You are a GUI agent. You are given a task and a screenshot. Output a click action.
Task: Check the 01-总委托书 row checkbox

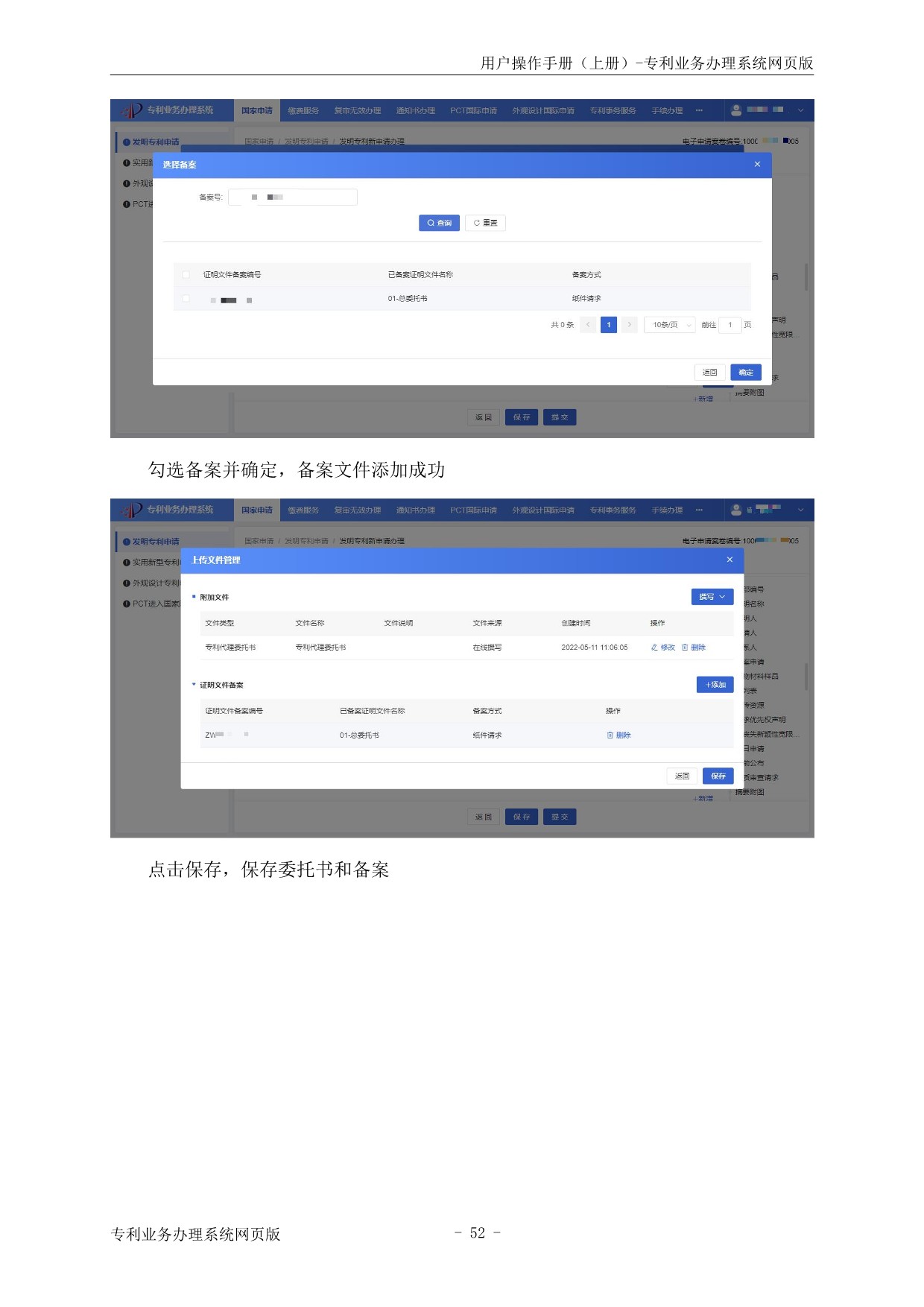pos(186,299)
